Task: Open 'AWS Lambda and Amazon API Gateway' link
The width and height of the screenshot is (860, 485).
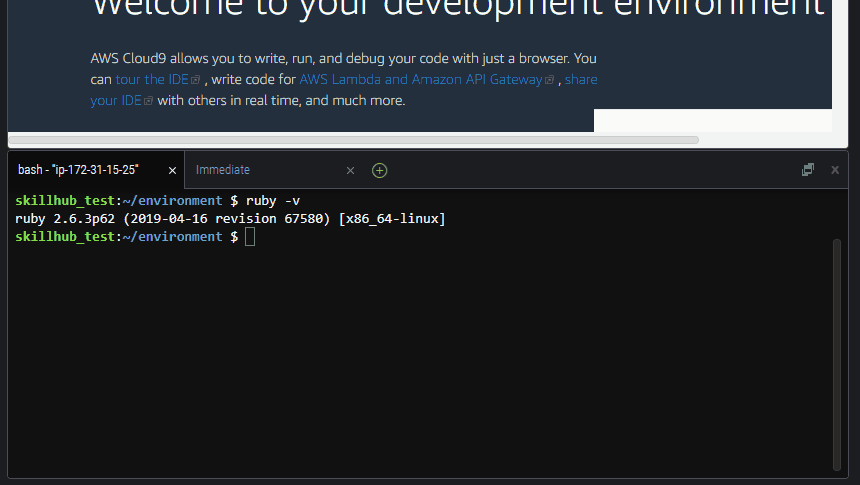Action: (421, 80)
